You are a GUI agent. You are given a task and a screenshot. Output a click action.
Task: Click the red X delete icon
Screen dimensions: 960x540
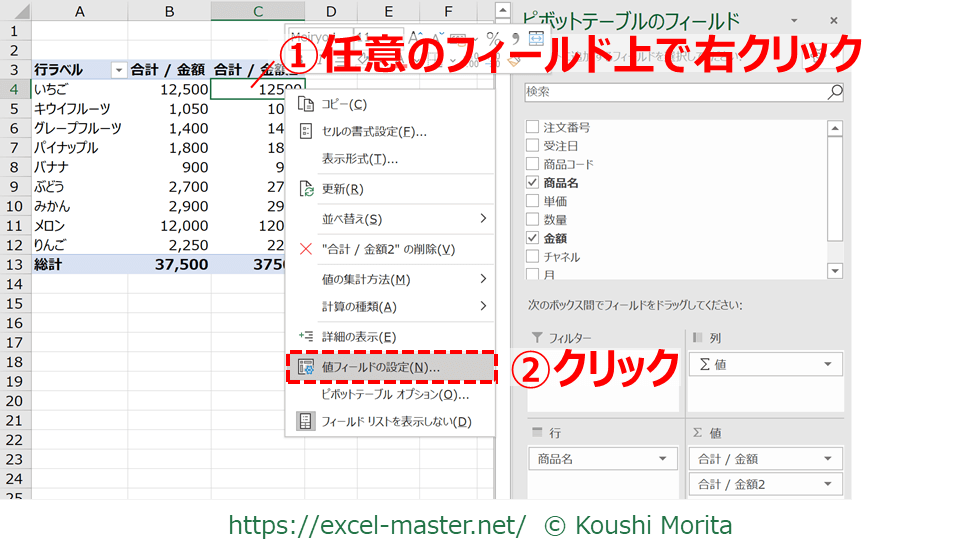[x=306, y=249]
